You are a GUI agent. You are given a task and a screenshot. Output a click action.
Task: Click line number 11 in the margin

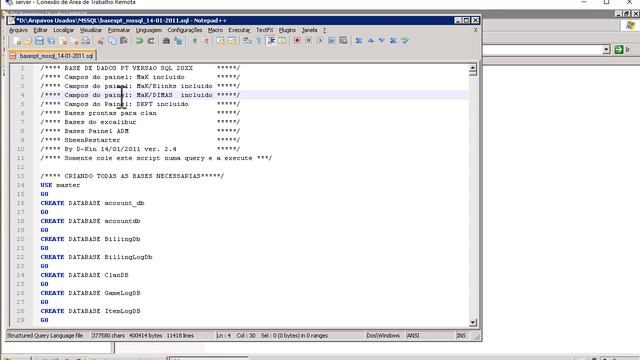click(x=20, y=158)
